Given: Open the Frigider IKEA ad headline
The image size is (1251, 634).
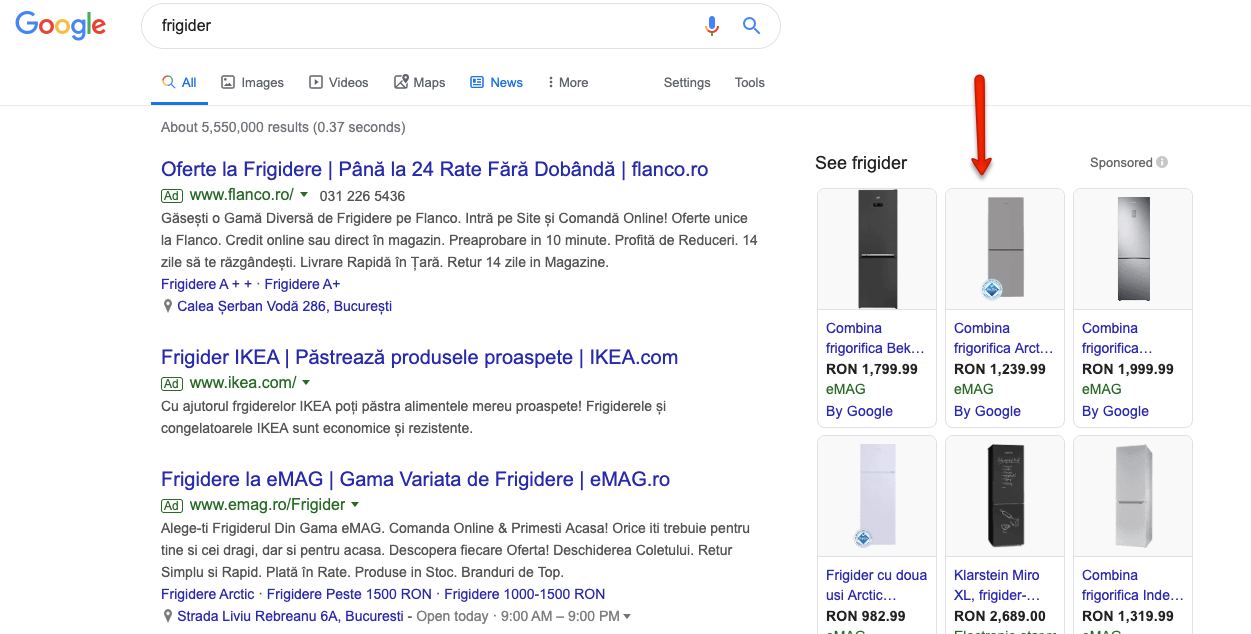Looking at the screenshot, I should click(x=419, y=357).
